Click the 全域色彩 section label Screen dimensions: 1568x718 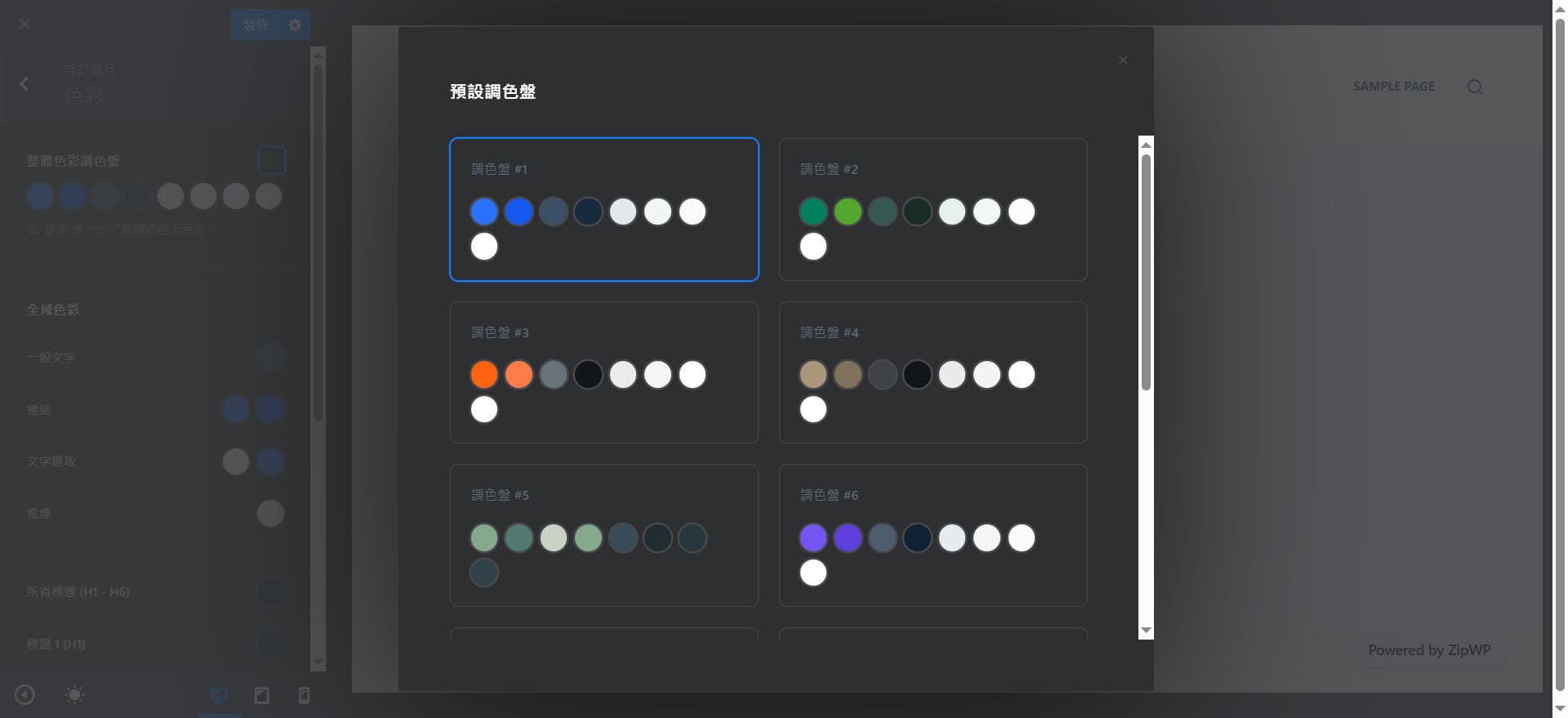(53, 310)
